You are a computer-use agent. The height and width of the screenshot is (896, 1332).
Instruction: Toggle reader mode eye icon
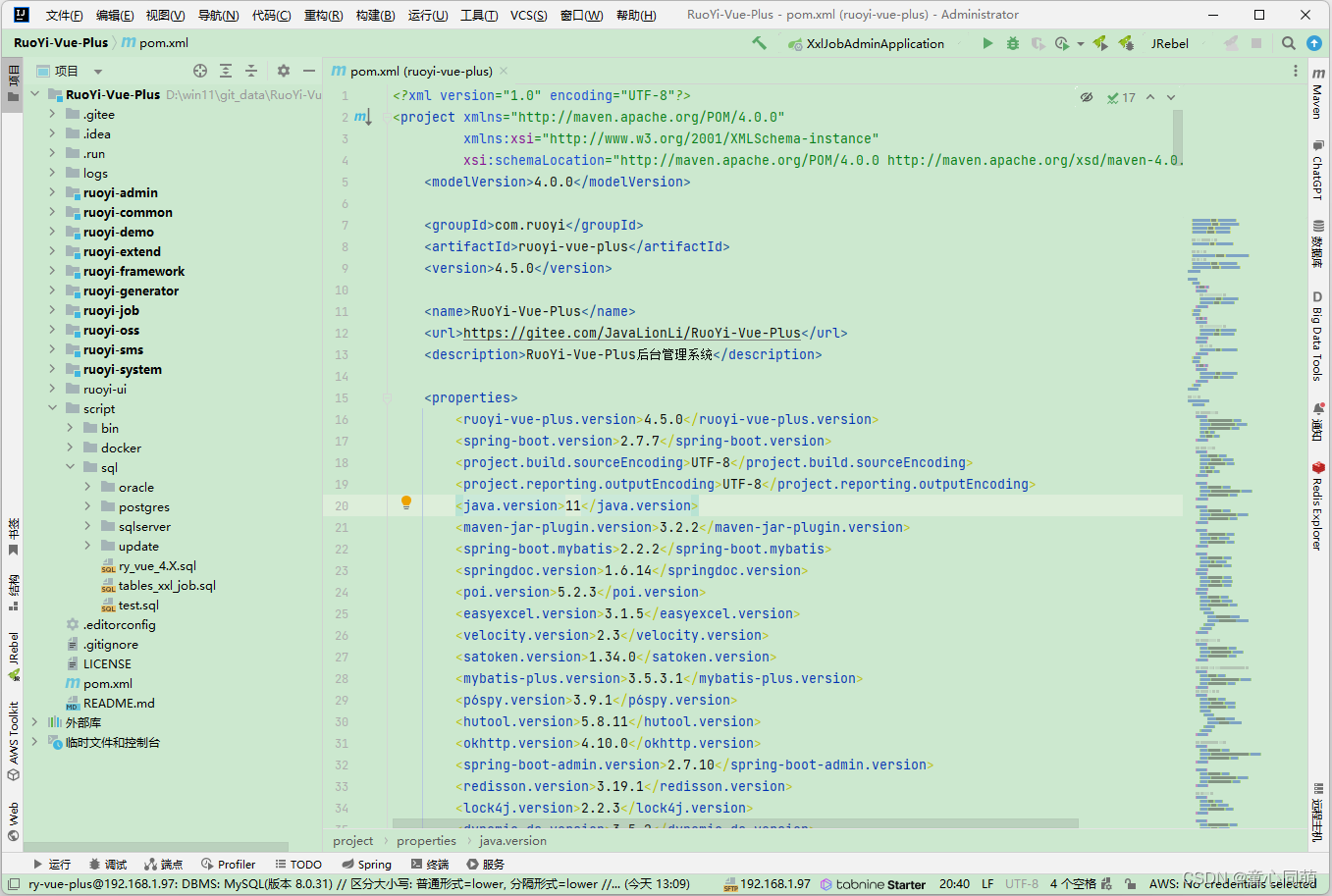1087,97
